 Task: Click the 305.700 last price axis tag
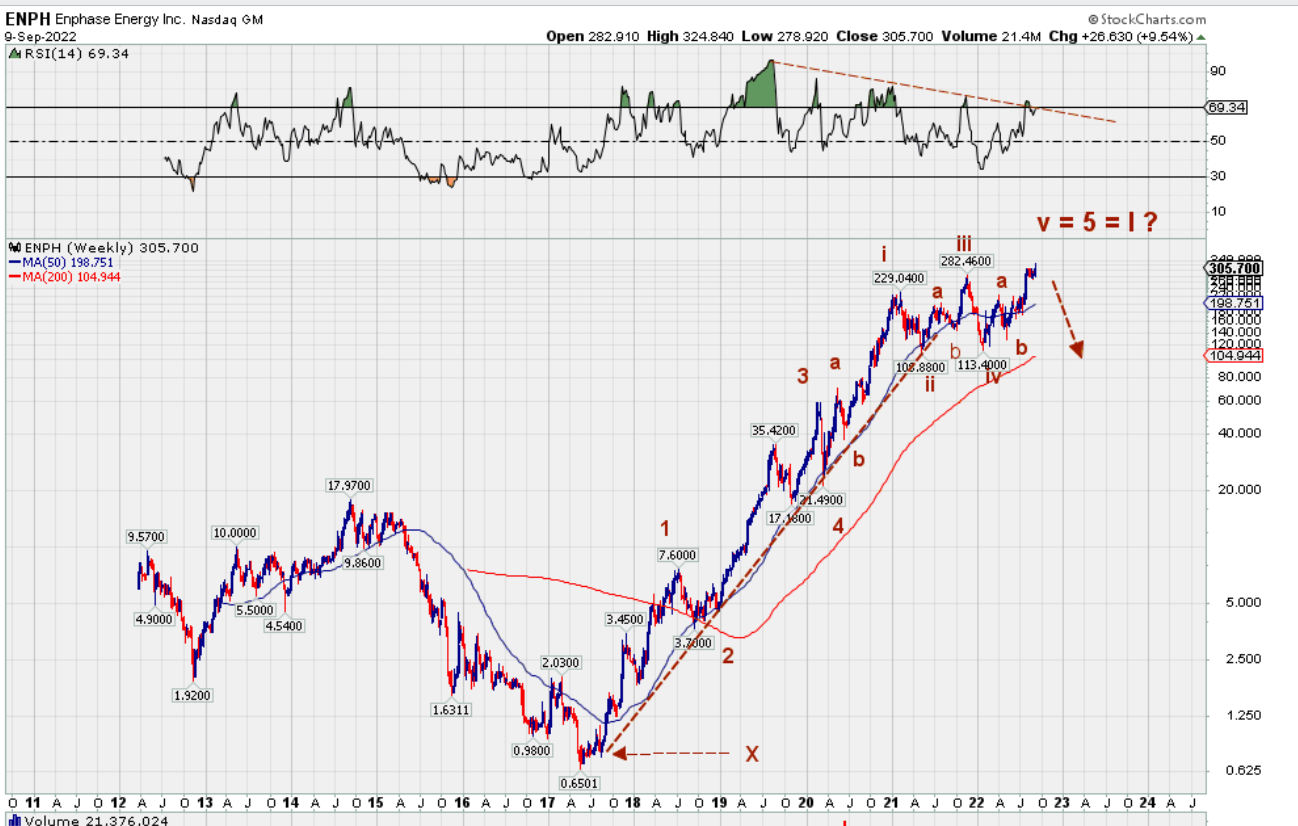(1234, 268)
